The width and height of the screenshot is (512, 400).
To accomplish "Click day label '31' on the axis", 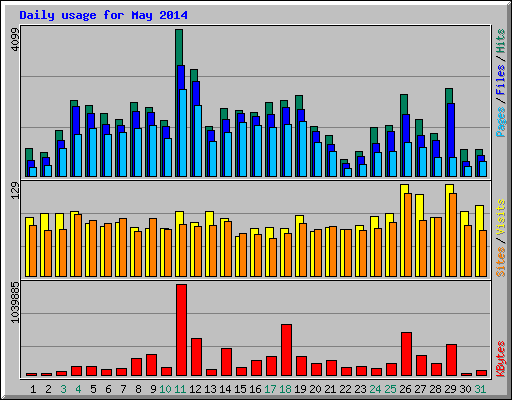I will point(480,389).
